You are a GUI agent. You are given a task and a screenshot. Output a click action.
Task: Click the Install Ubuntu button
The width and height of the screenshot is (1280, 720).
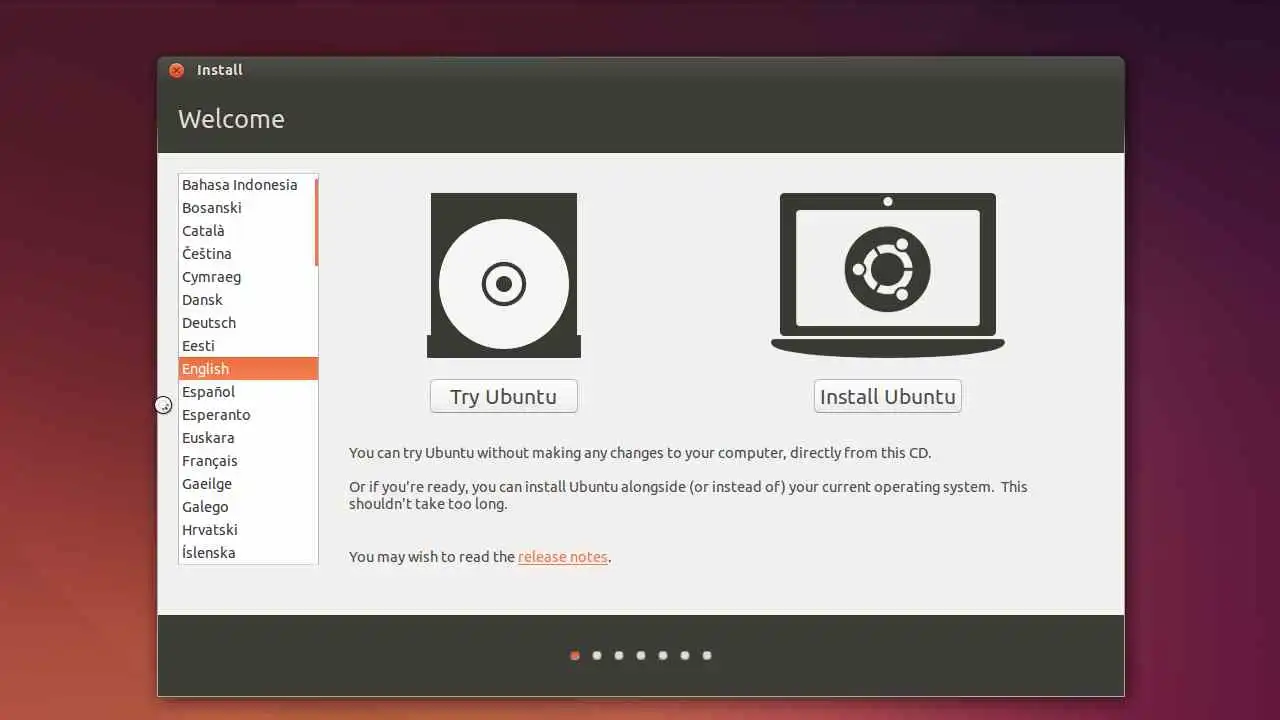[x=887, y=396]
